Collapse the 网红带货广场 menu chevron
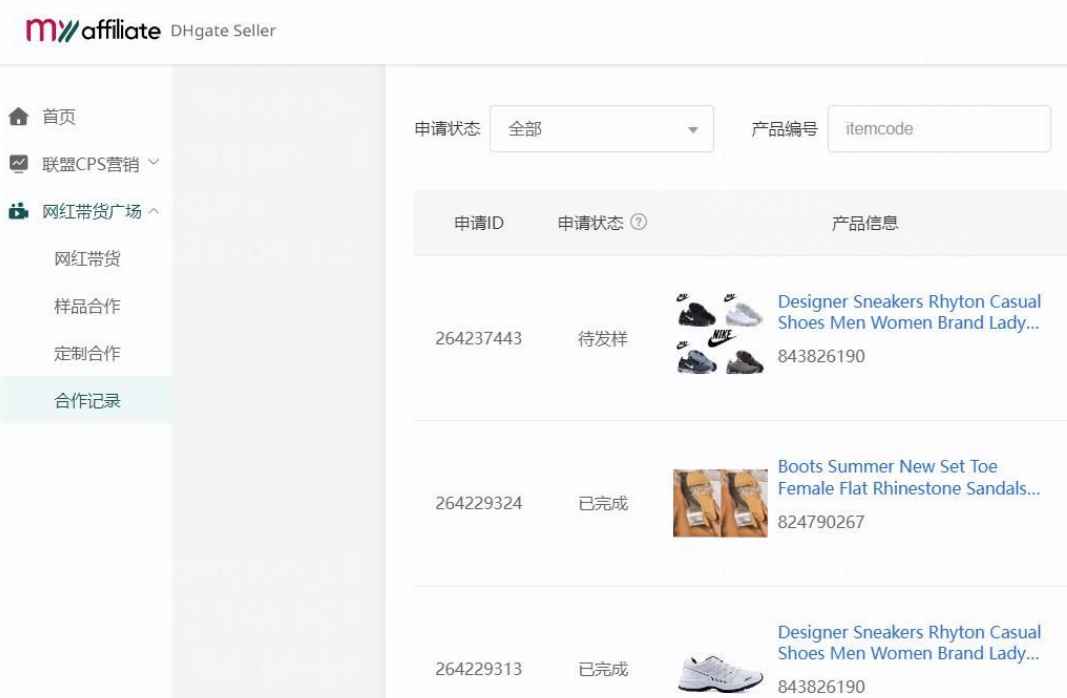 (x=154, y=211)
